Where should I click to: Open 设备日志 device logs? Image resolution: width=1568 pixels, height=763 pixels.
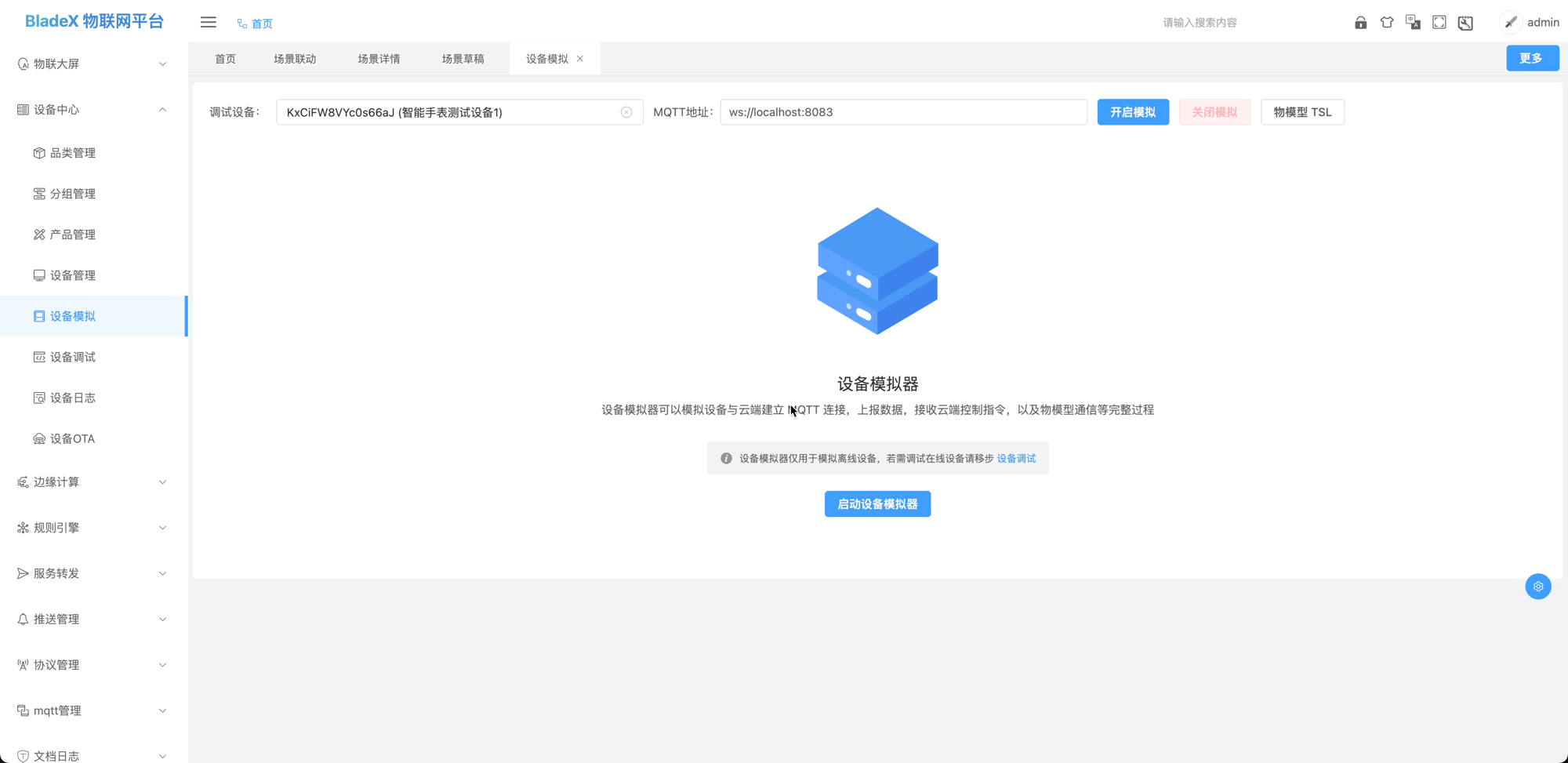74,398
